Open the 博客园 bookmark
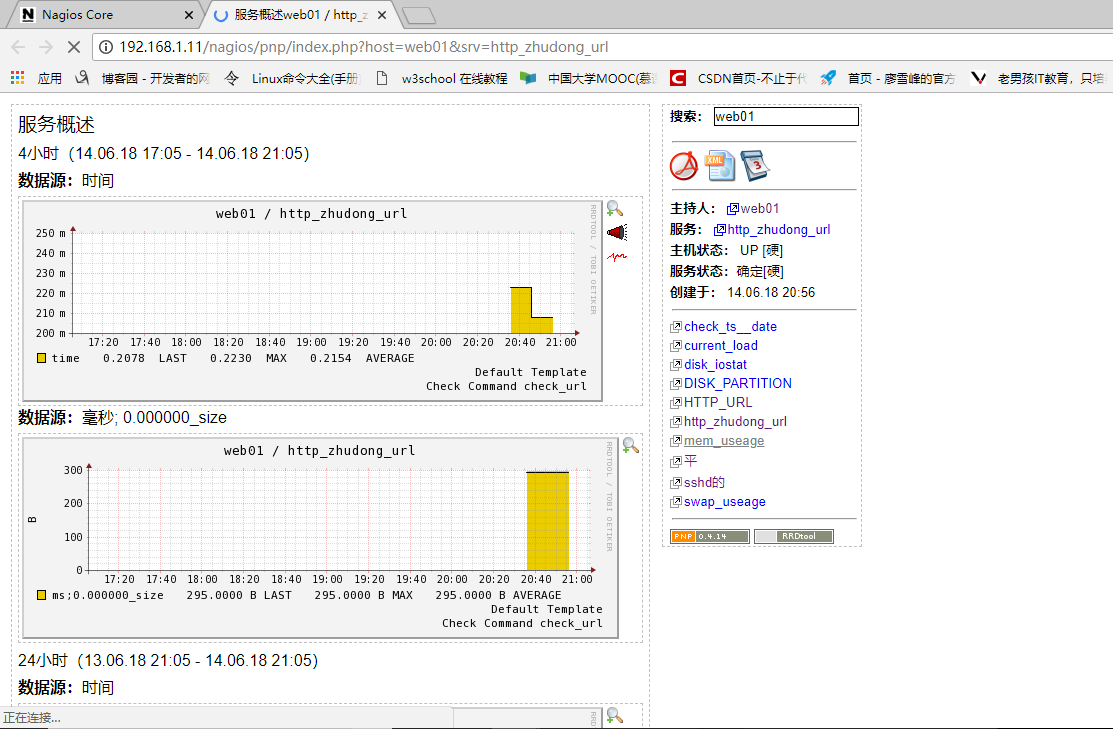The width and height of the screenshot is (1113, 729). click(142, 78)
